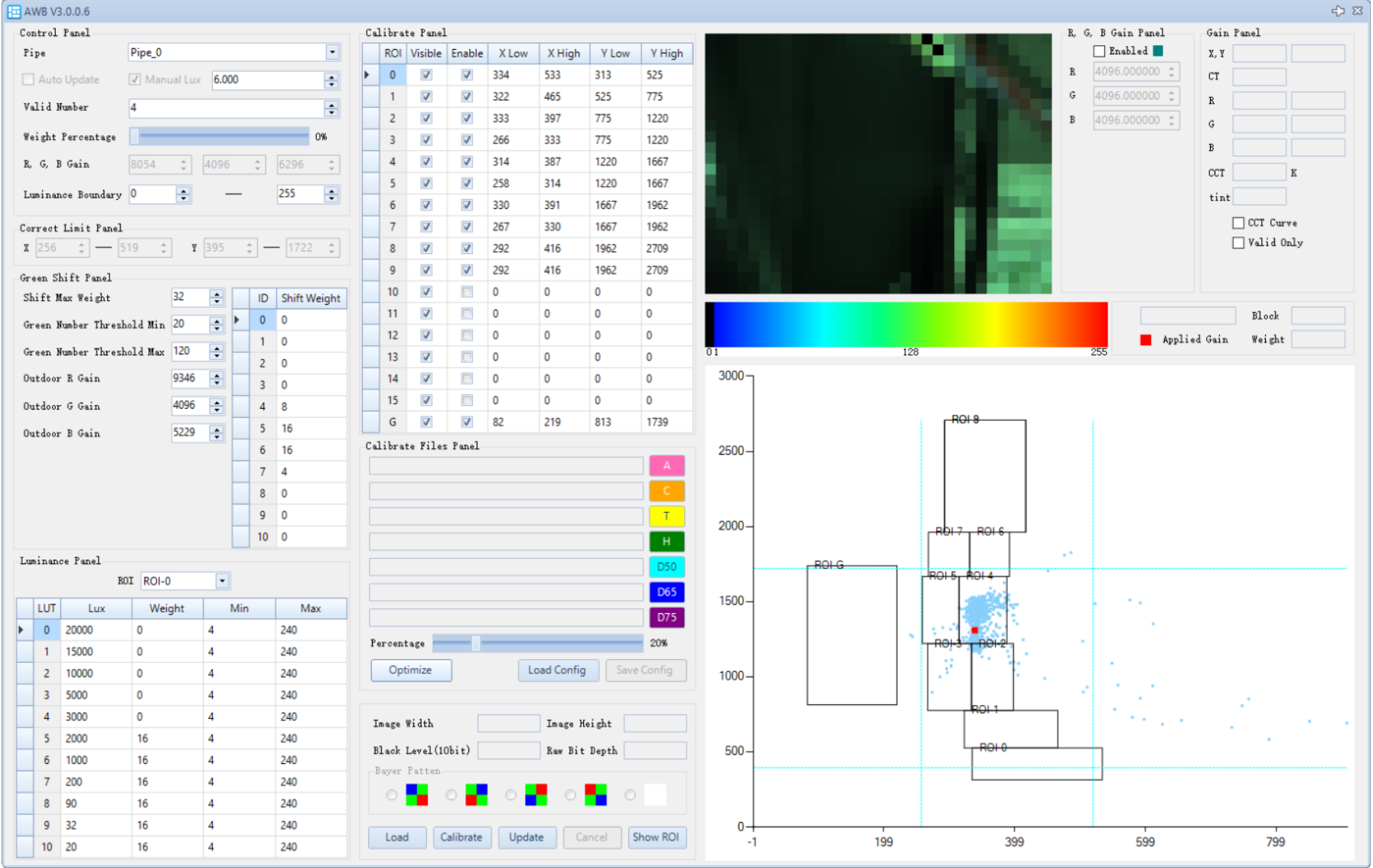
Task: Click the pink A illuminant button
Action: pos(666,465)
